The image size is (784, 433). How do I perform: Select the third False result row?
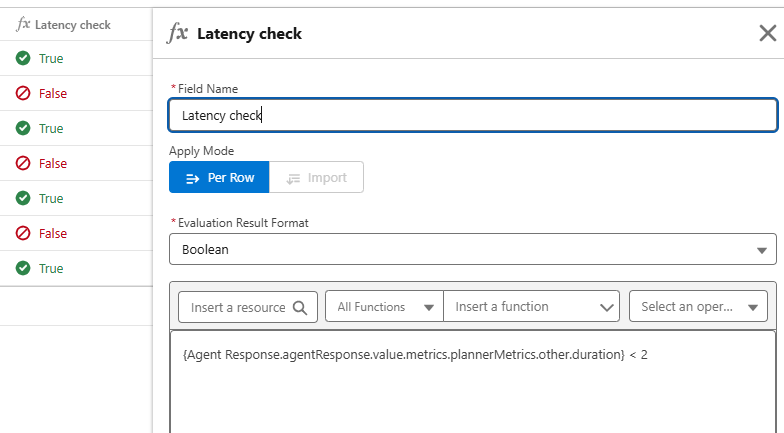(x=52, y=233)
